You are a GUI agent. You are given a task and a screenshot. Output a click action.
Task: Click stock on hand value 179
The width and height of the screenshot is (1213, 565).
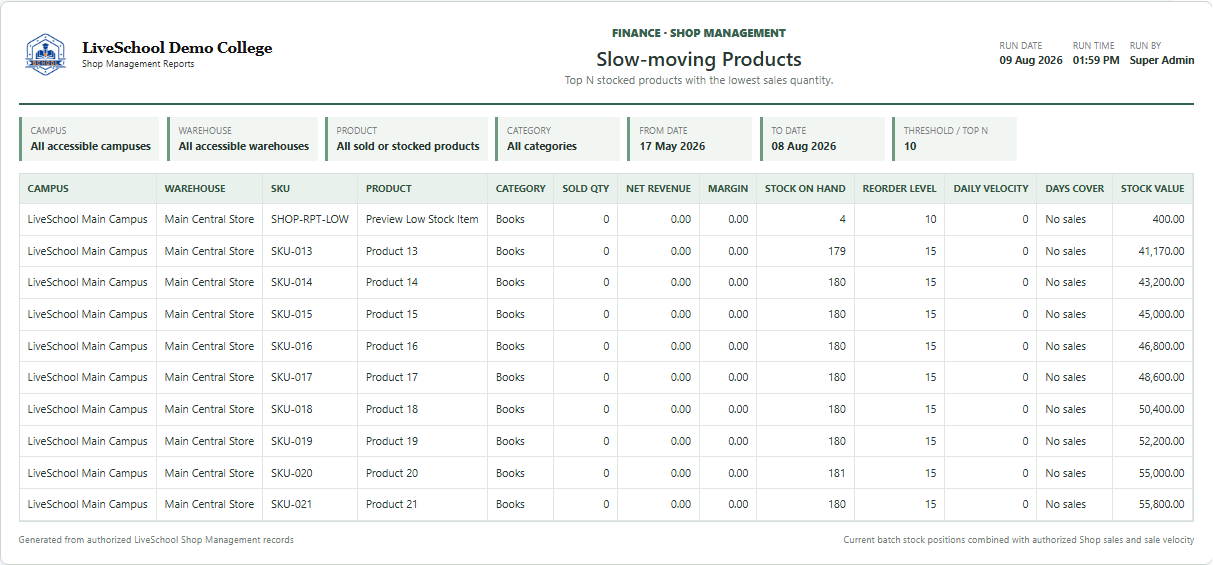tap(837, 251)
